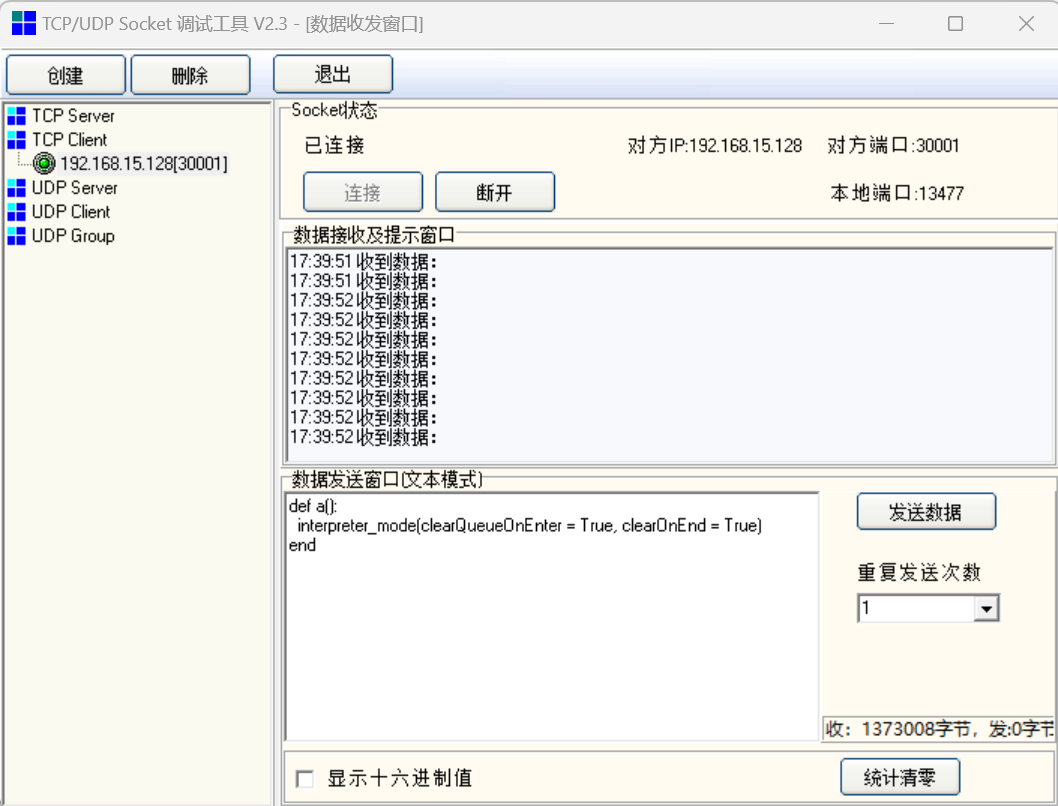Open the 重复发送次数 dropdown arrow

986,608
